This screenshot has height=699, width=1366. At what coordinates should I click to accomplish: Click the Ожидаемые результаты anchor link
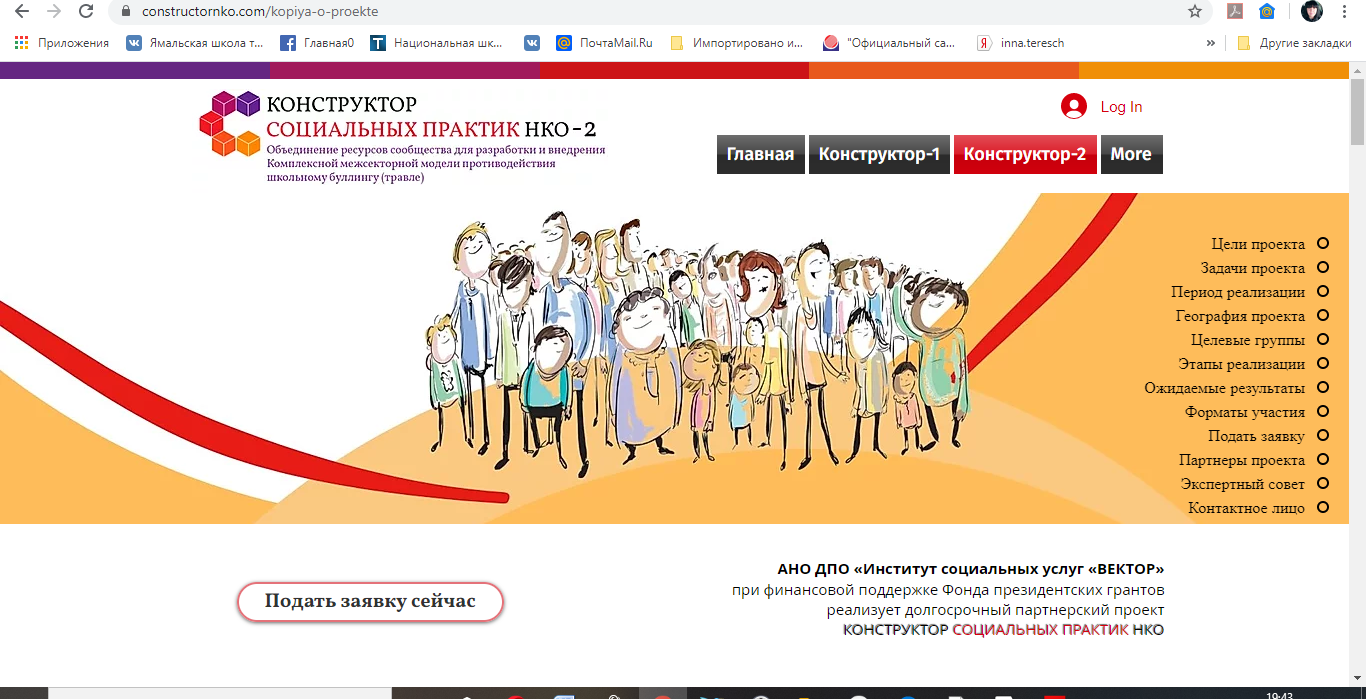click(1224, 388)
